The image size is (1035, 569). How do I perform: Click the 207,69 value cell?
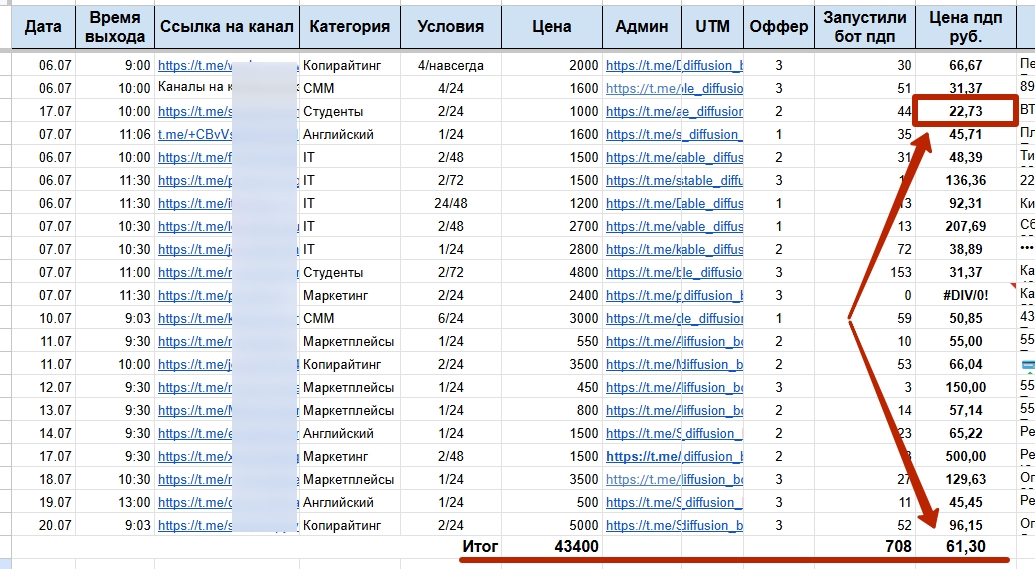966,226
